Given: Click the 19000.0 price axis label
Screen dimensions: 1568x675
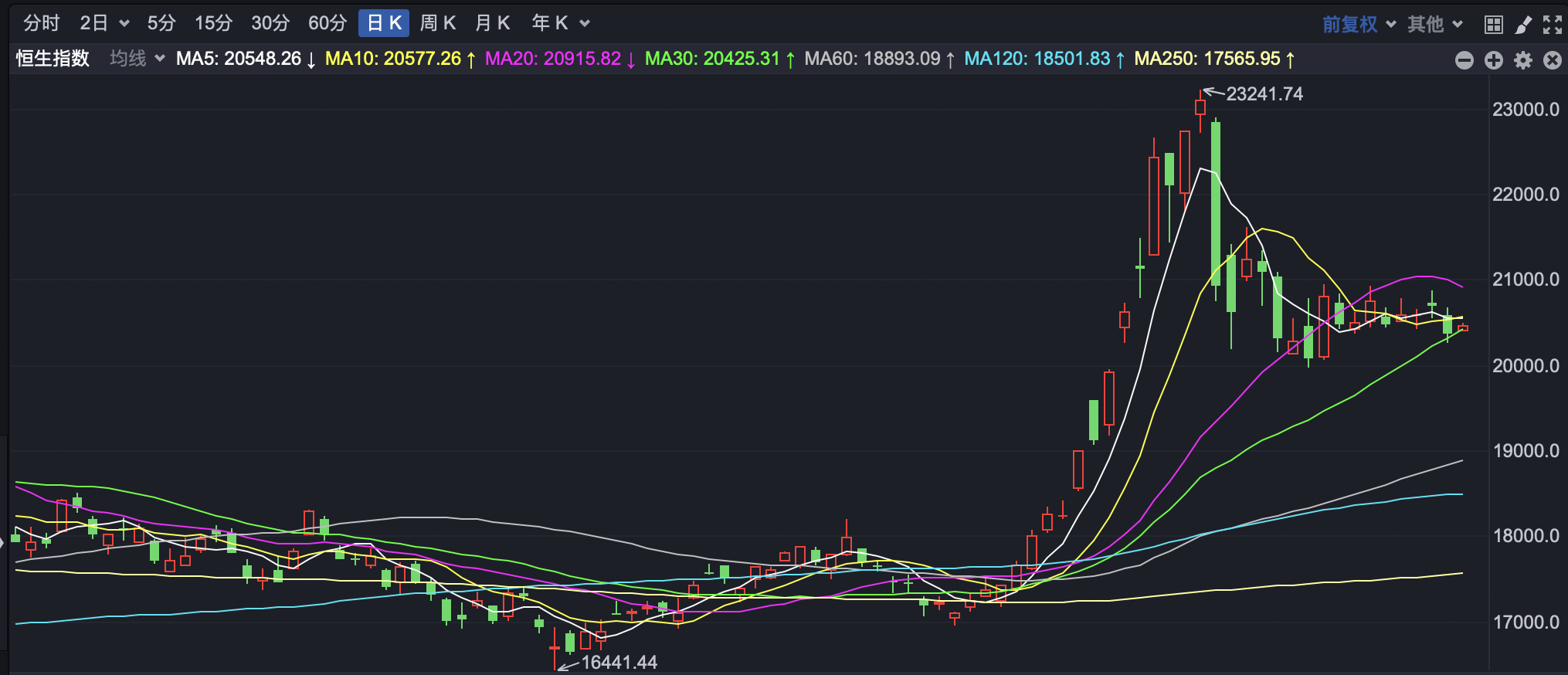Looking at the screenshot, I should pyautogui.click(x=1526, y=451).
